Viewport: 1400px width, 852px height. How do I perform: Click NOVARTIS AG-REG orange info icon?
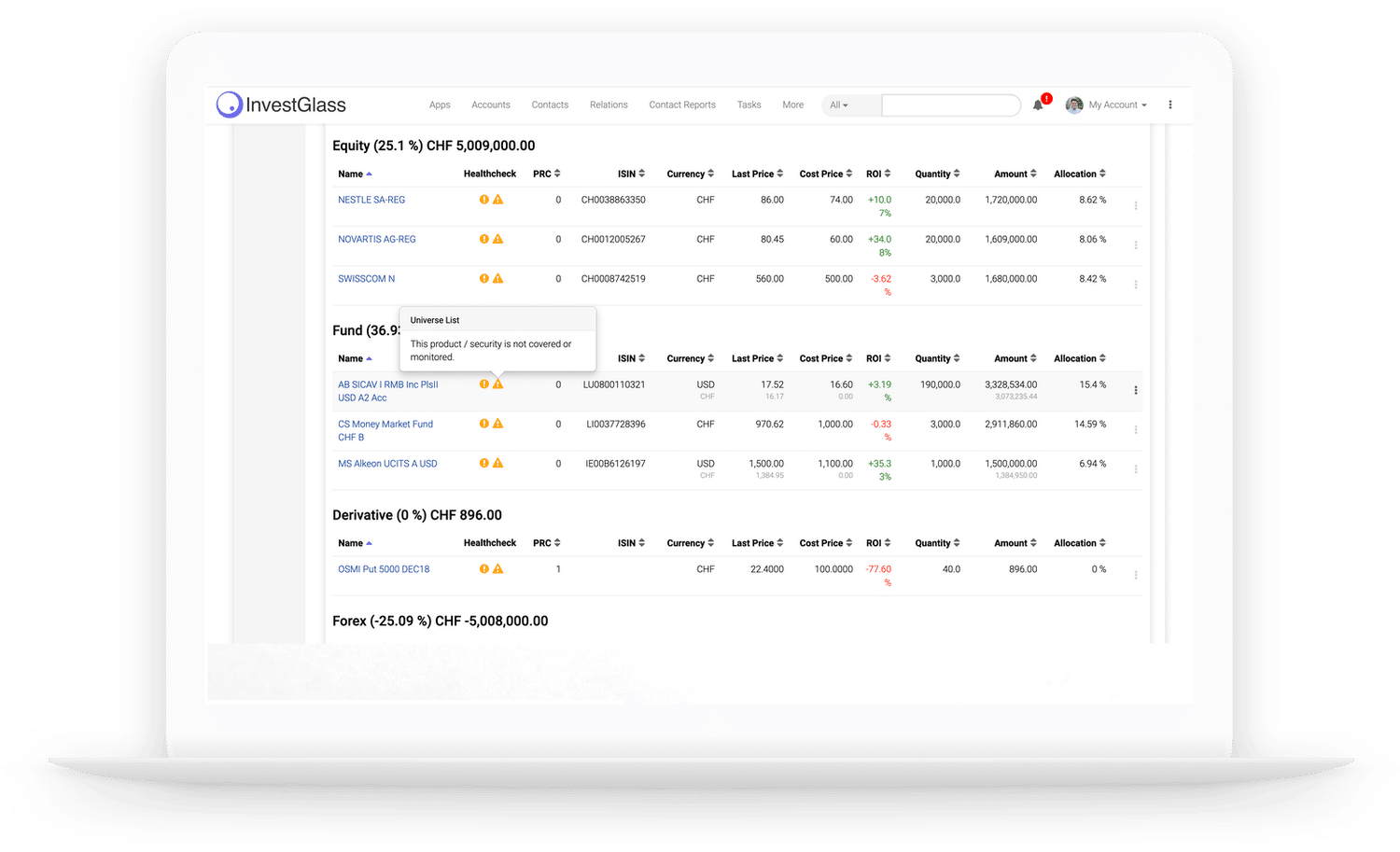[484, 239]
